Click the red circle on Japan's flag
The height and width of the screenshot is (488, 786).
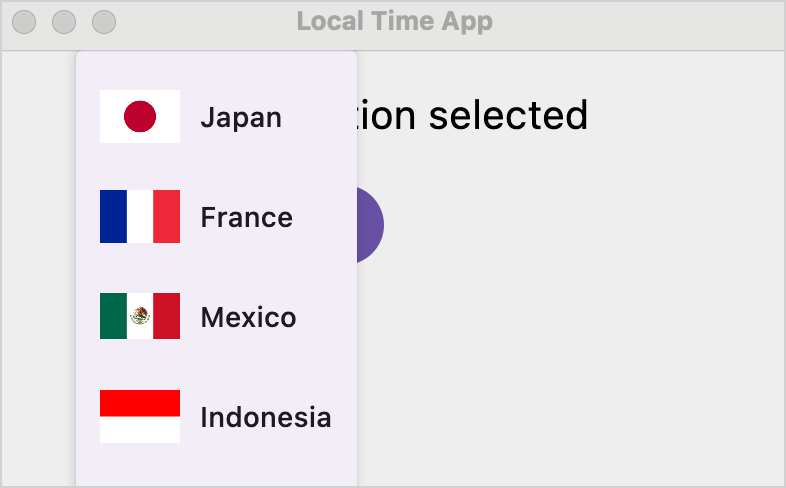(140, 116)
